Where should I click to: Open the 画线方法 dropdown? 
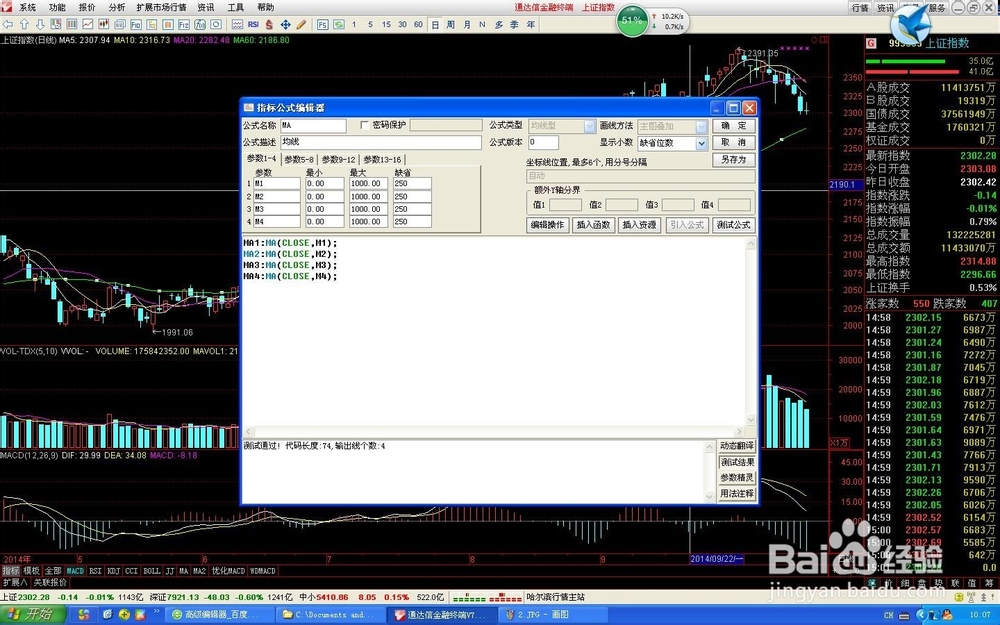tap(702, 126)
